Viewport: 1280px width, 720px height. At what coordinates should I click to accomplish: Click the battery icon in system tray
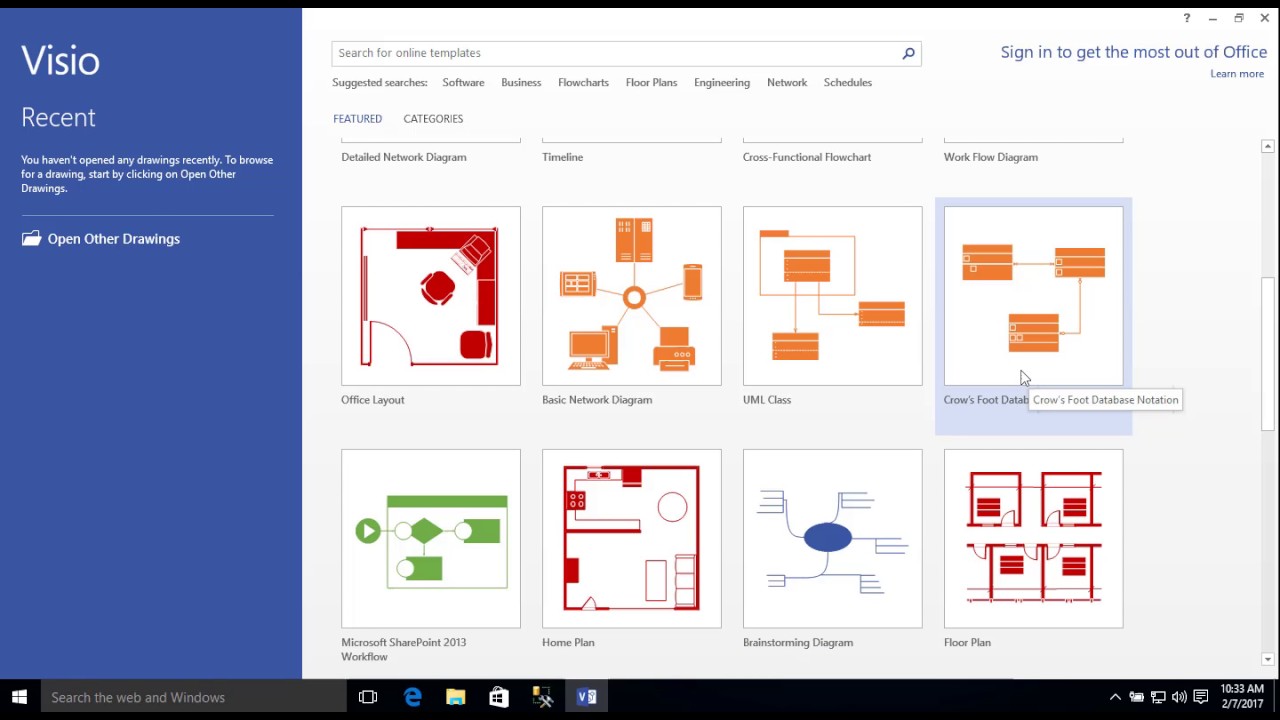click(1136, 697)
